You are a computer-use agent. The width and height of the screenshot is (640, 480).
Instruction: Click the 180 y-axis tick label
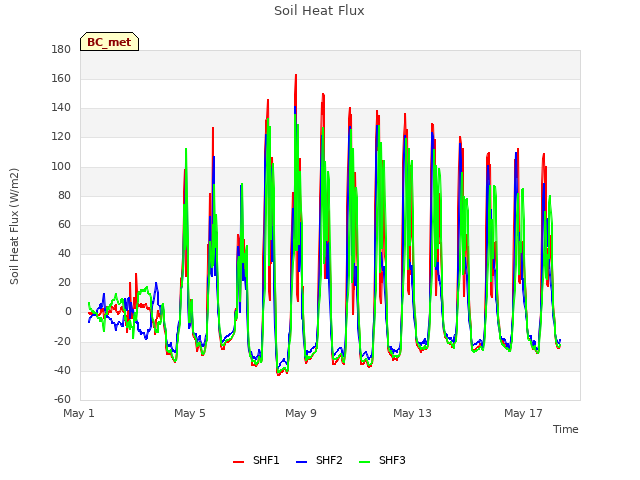(61, 49)
